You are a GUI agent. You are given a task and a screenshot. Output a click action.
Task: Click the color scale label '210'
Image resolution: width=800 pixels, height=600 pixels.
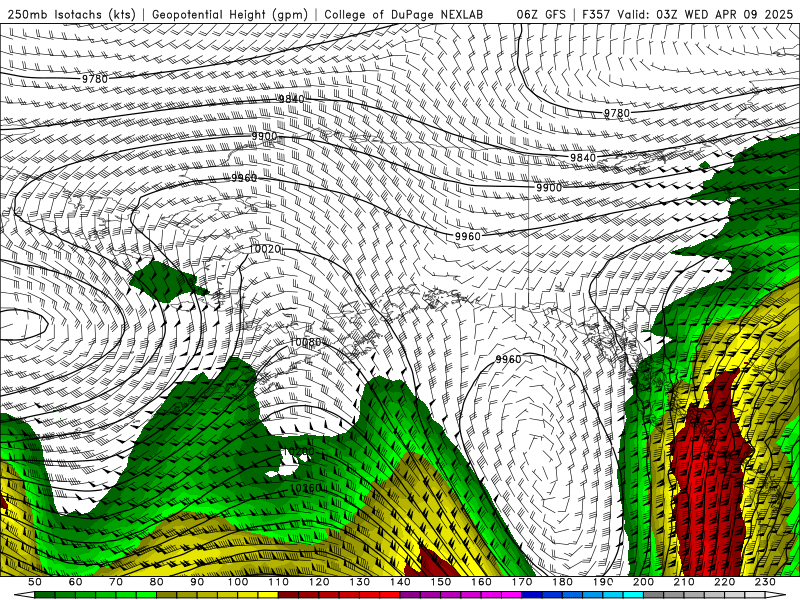[x=684, y=582]
